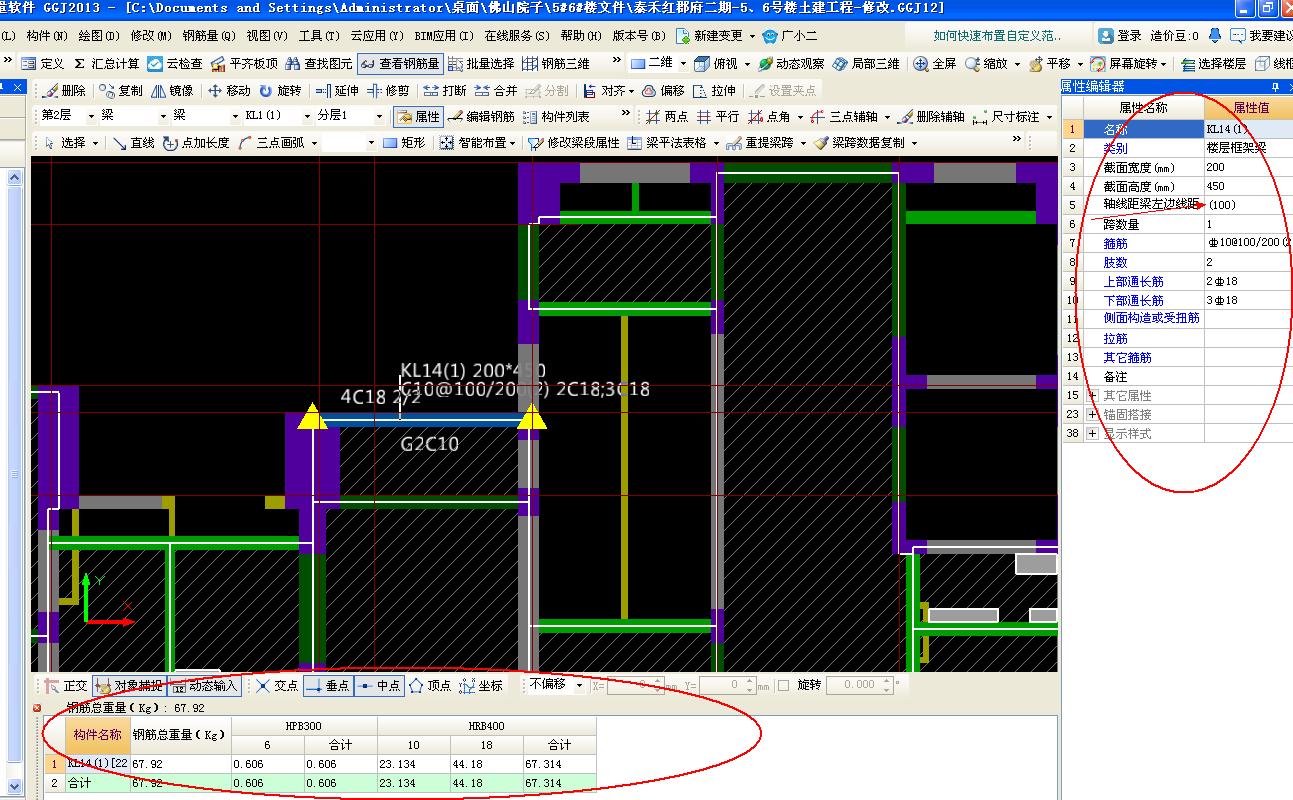Screen dimensions: 1293x800
Task: Enable the 旋转 rotation checkbox
Action: (784, 685)
